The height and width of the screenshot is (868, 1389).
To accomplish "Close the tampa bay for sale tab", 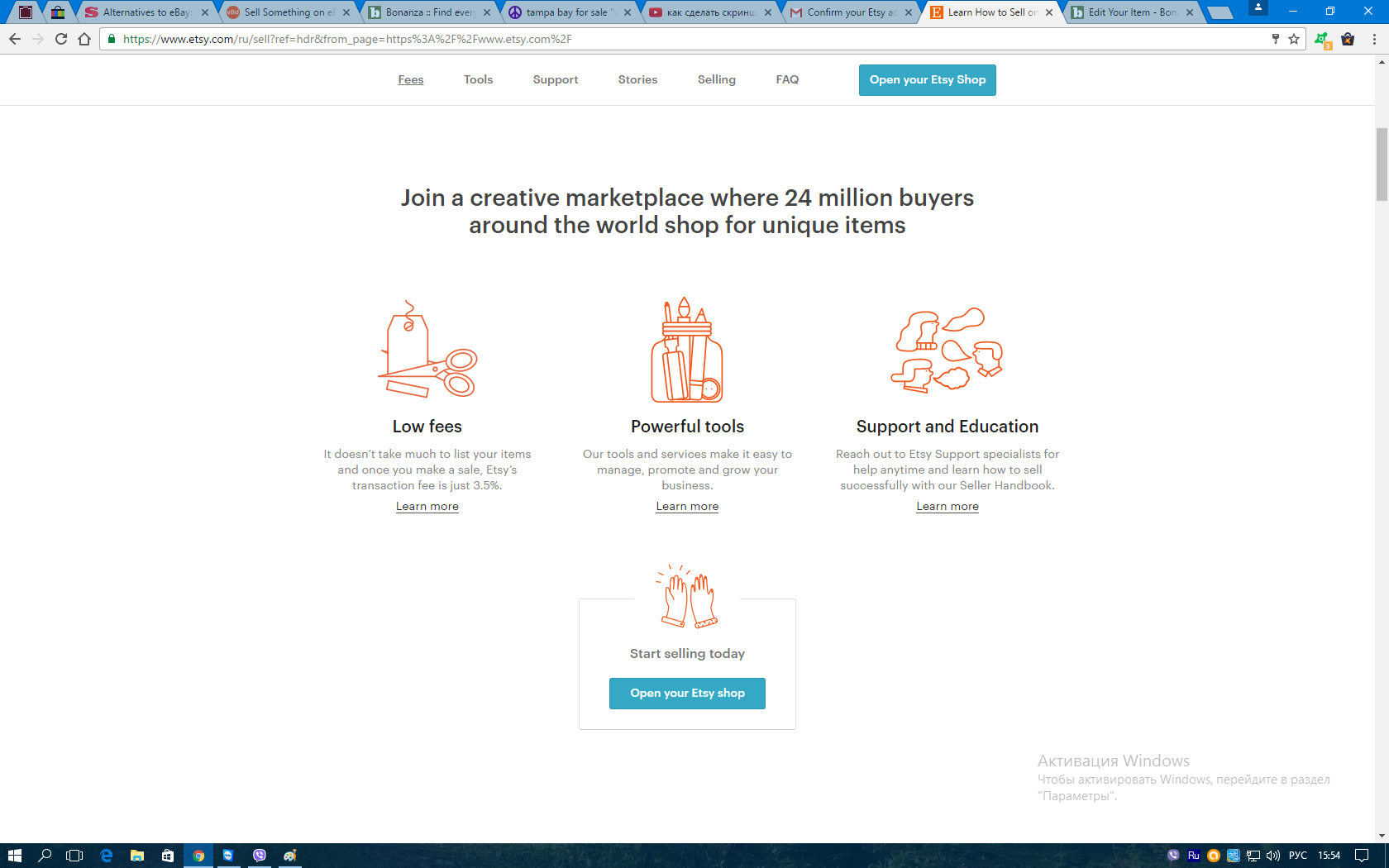I will pyautogui.click(x=628, y=12).
